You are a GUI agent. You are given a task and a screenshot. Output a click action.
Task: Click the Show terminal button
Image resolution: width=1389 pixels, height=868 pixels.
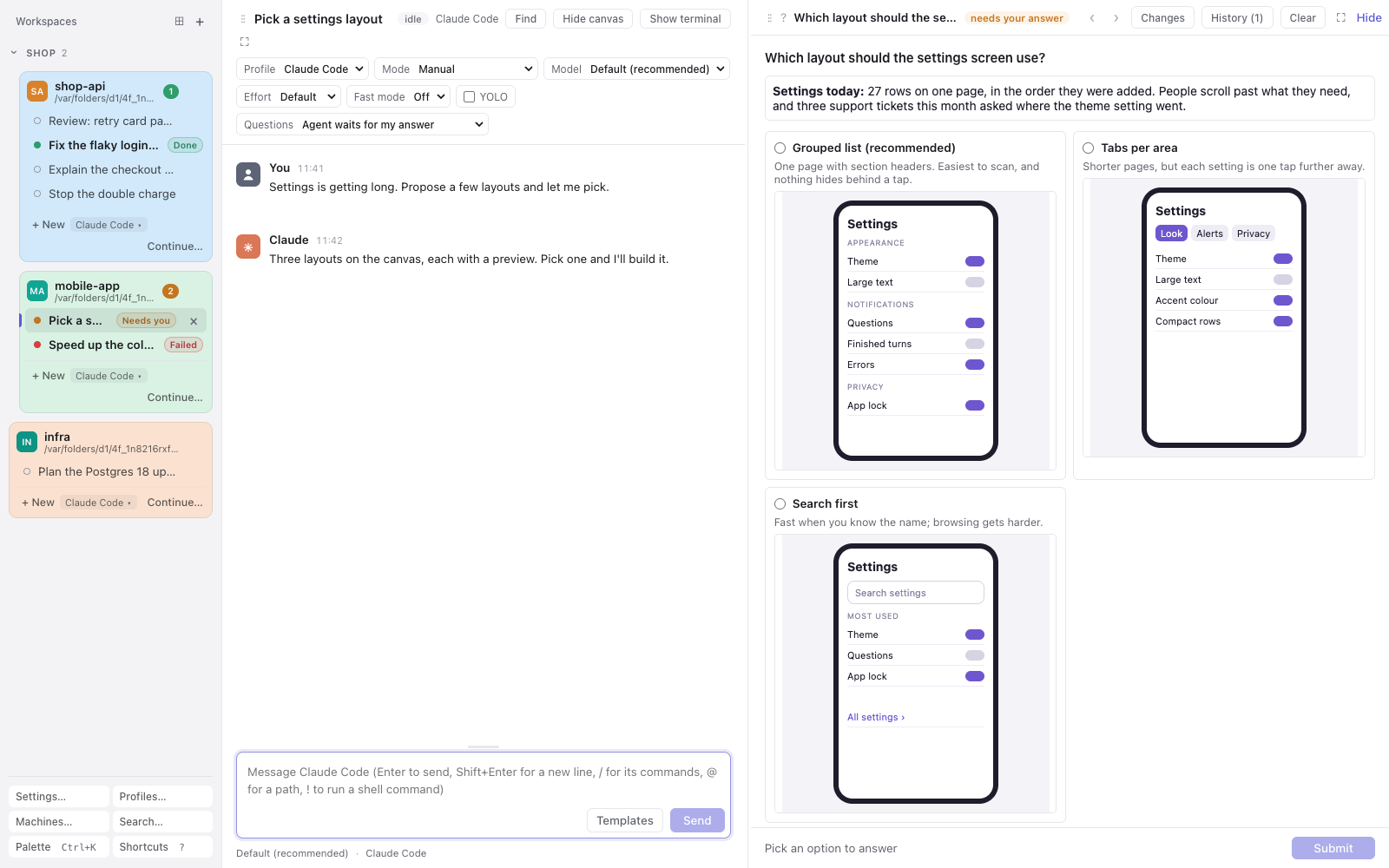coord(685,19)
